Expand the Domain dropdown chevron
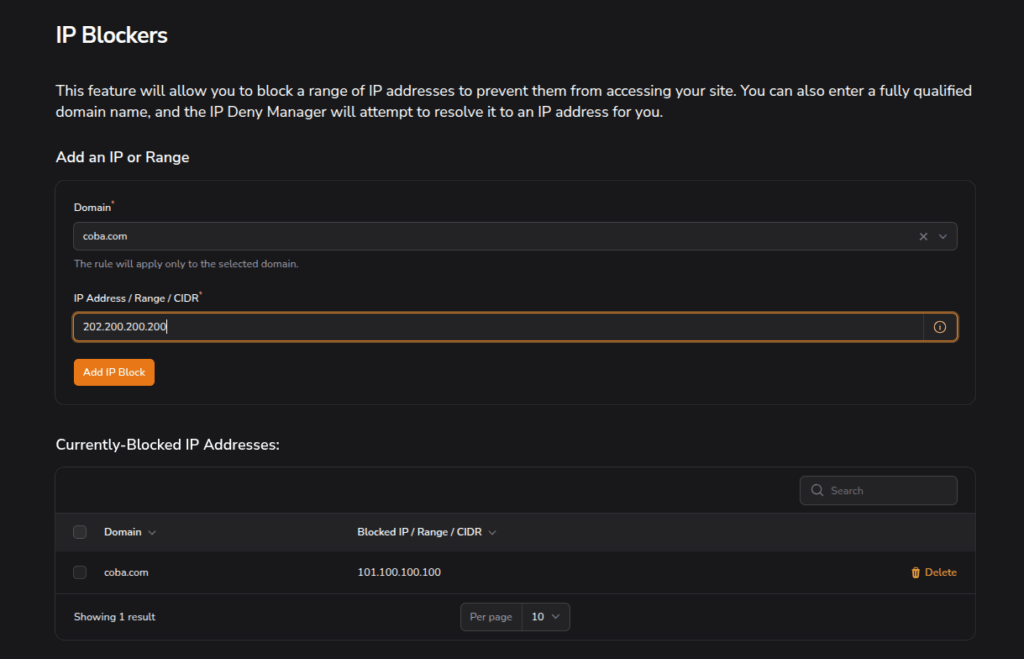1024x659 pixels. (x=943, y=237)
